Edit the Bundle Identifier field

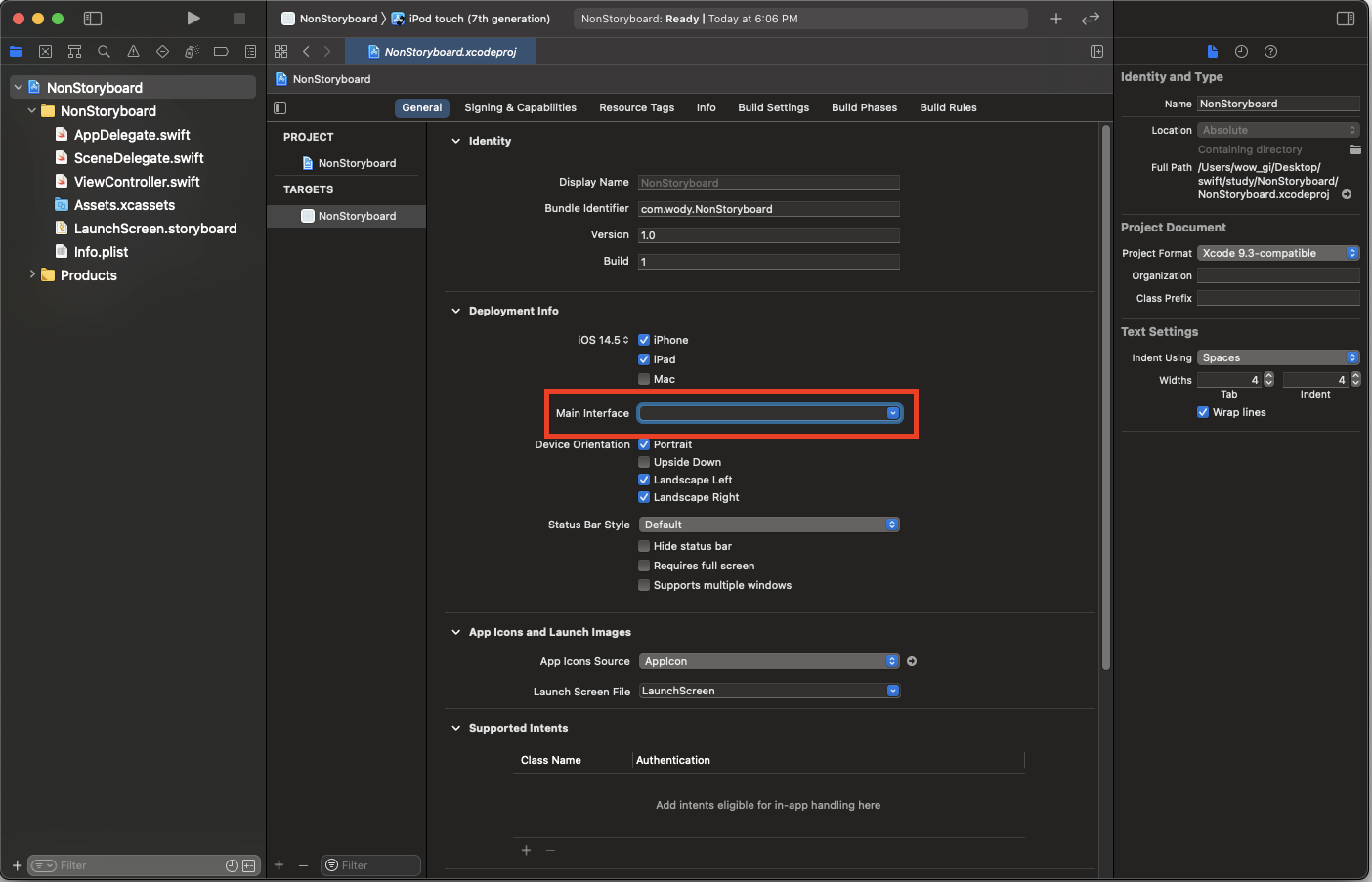(769, 209)
